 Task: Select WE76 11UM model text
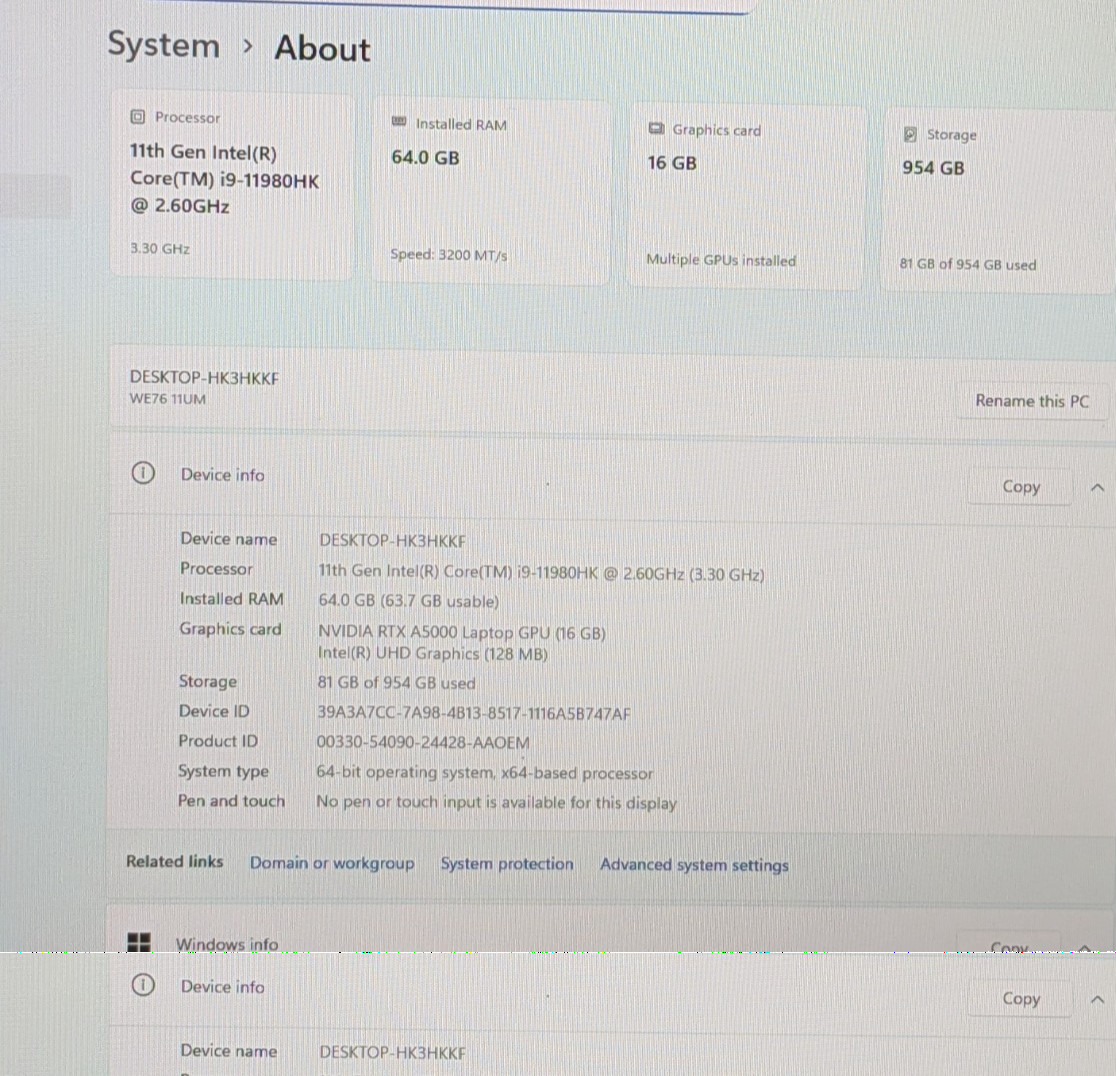coord(167,399)
